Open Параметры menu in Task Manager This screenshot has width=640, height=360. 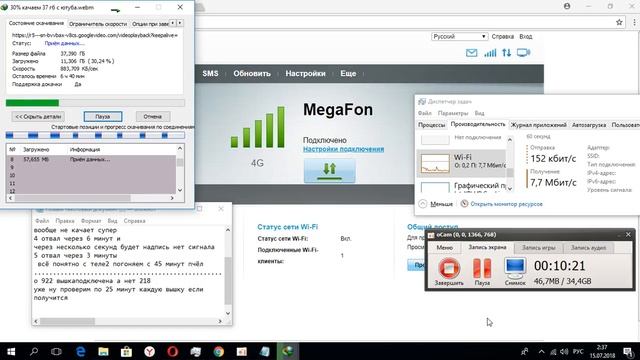point(453,113)
